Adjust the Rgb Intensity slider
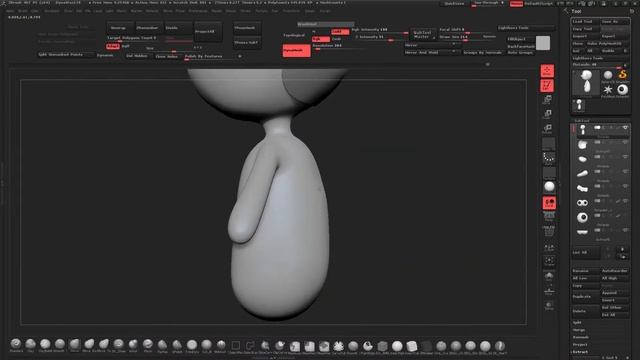The image size is (640, 360). click(x=380, y=31)
